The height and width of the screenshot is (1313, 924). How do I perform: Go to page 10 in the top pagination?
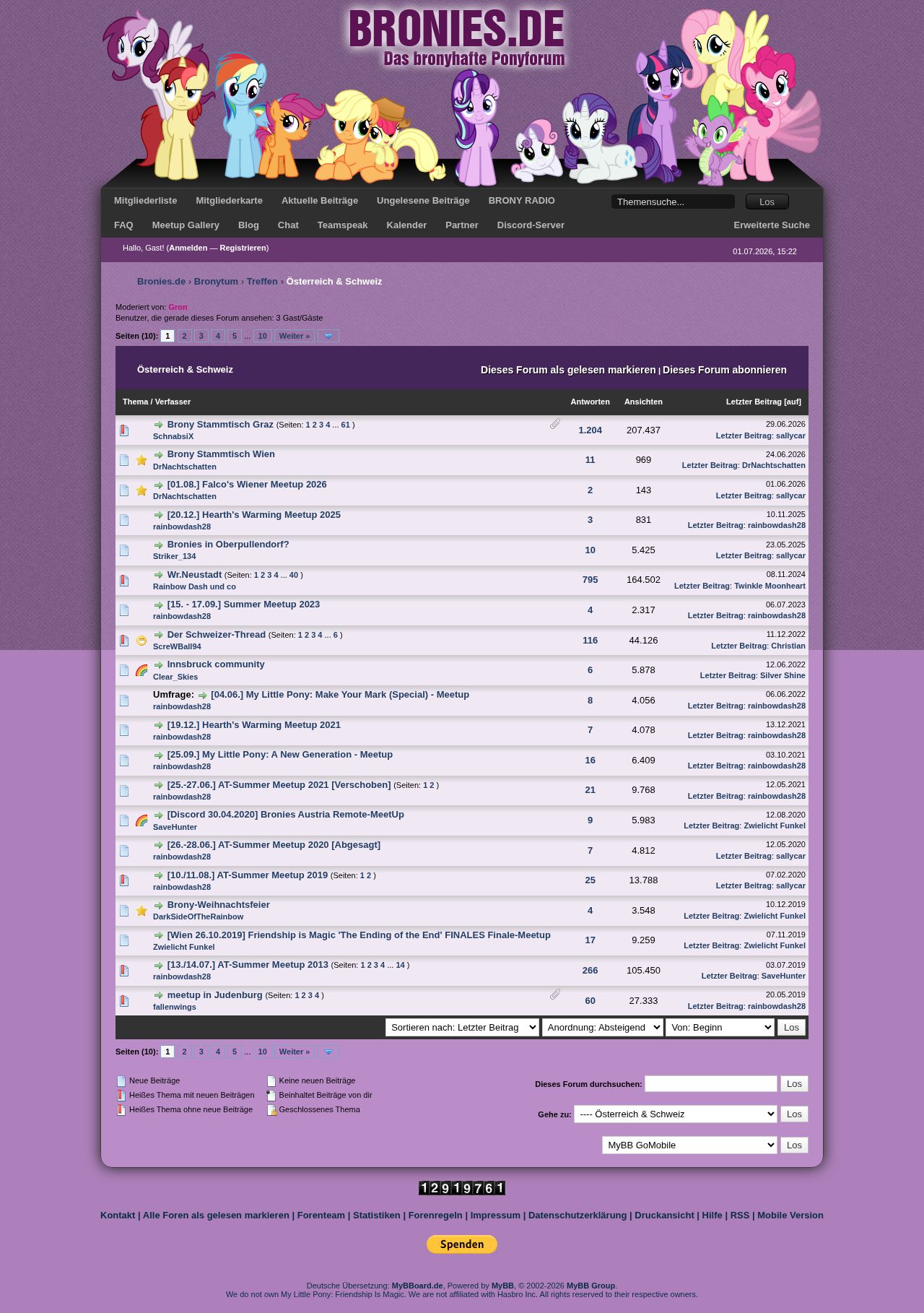coord(263,336)
